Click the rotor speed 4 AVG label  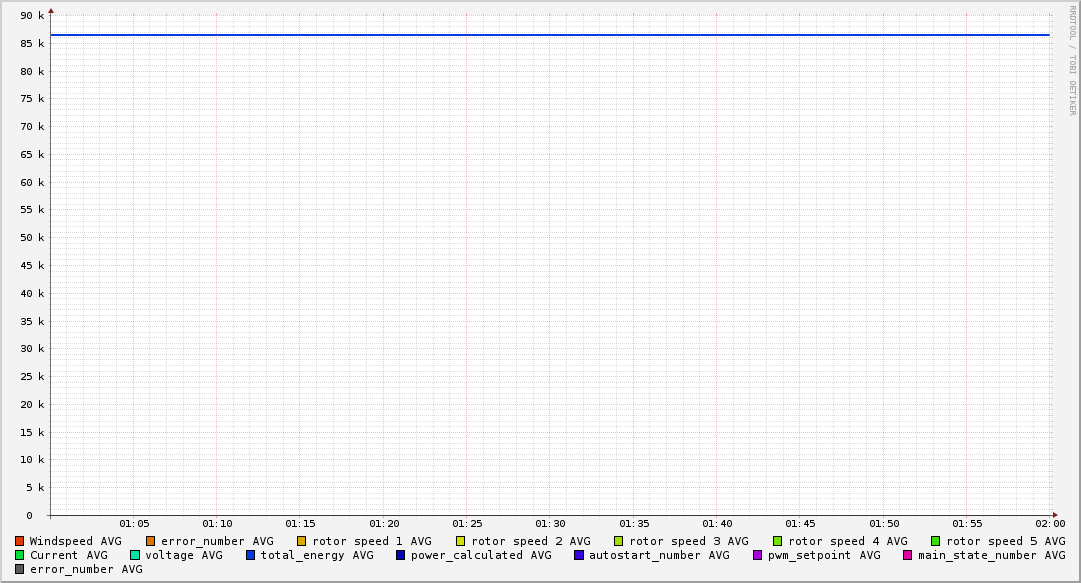tap(847, 541)
